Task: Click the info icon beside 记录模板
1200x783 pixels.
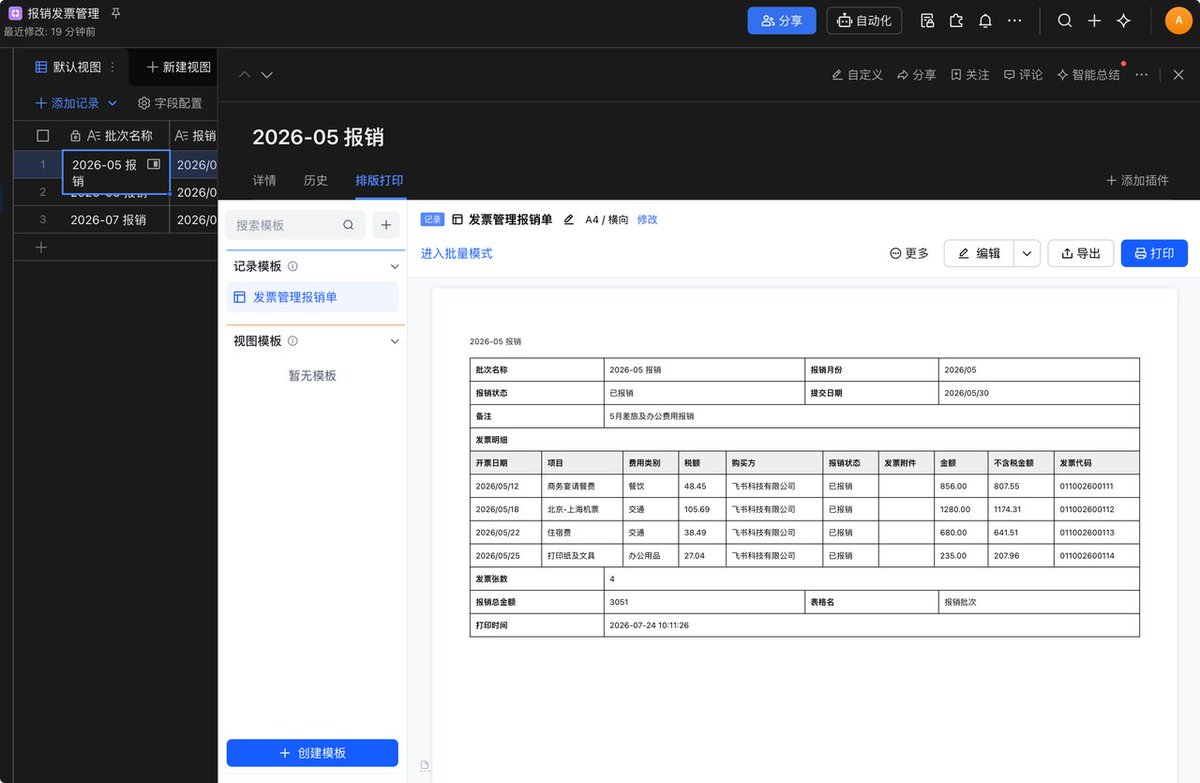Action: point(293,267)
